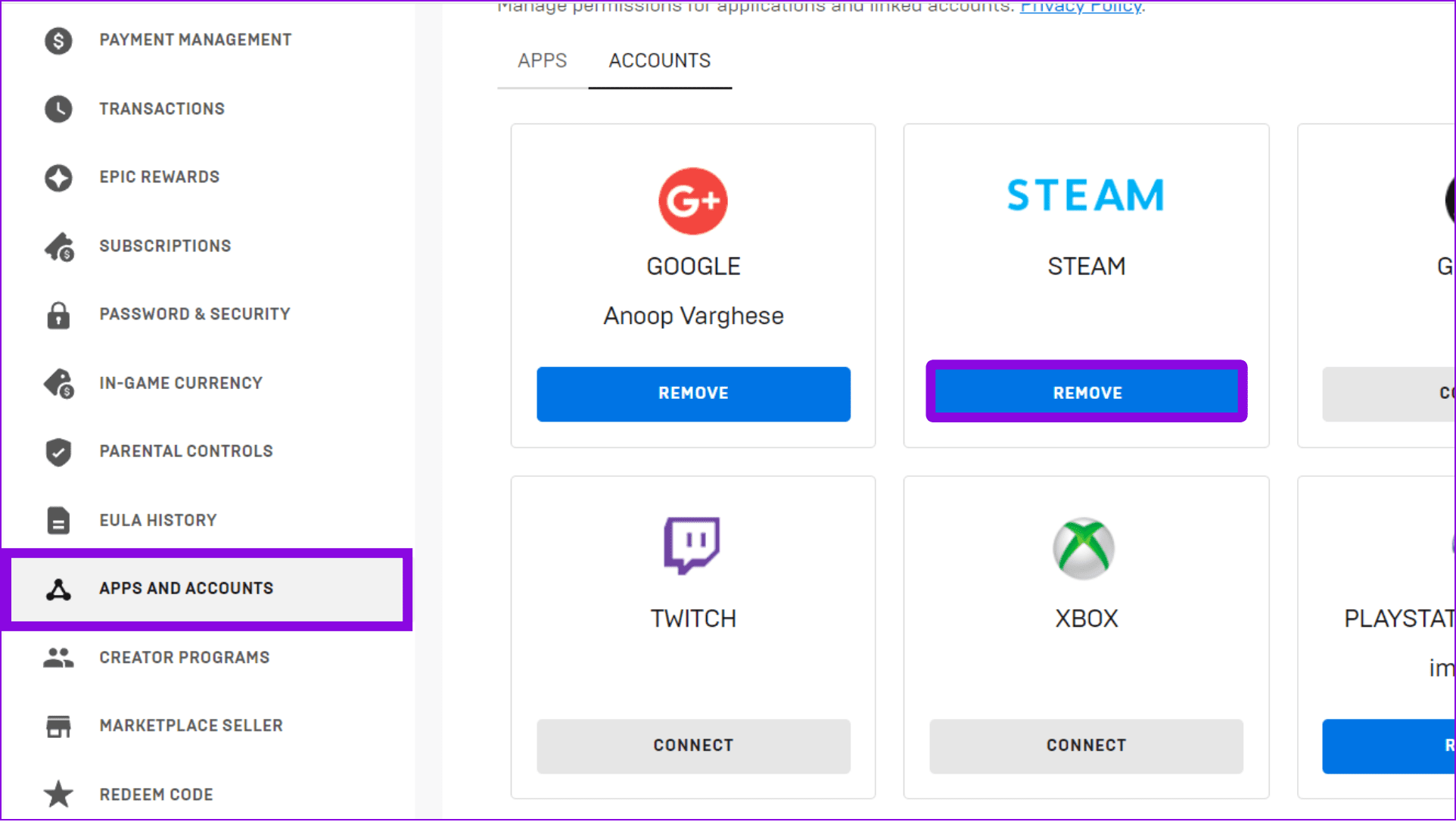Click the Apps and Accounts triangle icon

point(58,589)
